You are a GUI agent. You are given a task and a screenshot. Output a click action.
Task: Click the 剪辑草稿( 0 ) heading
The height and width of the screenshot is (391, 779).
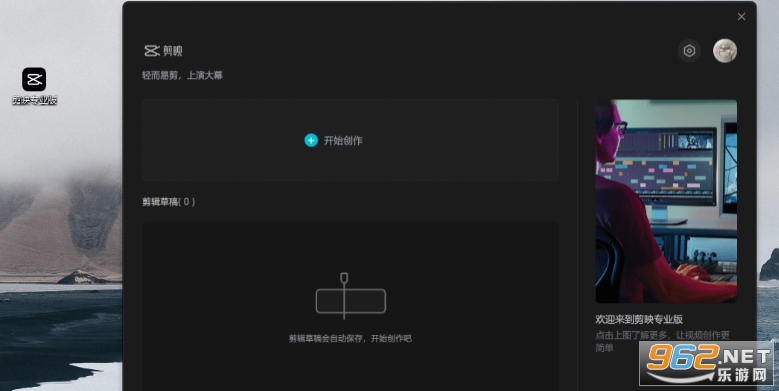(168, 202)
